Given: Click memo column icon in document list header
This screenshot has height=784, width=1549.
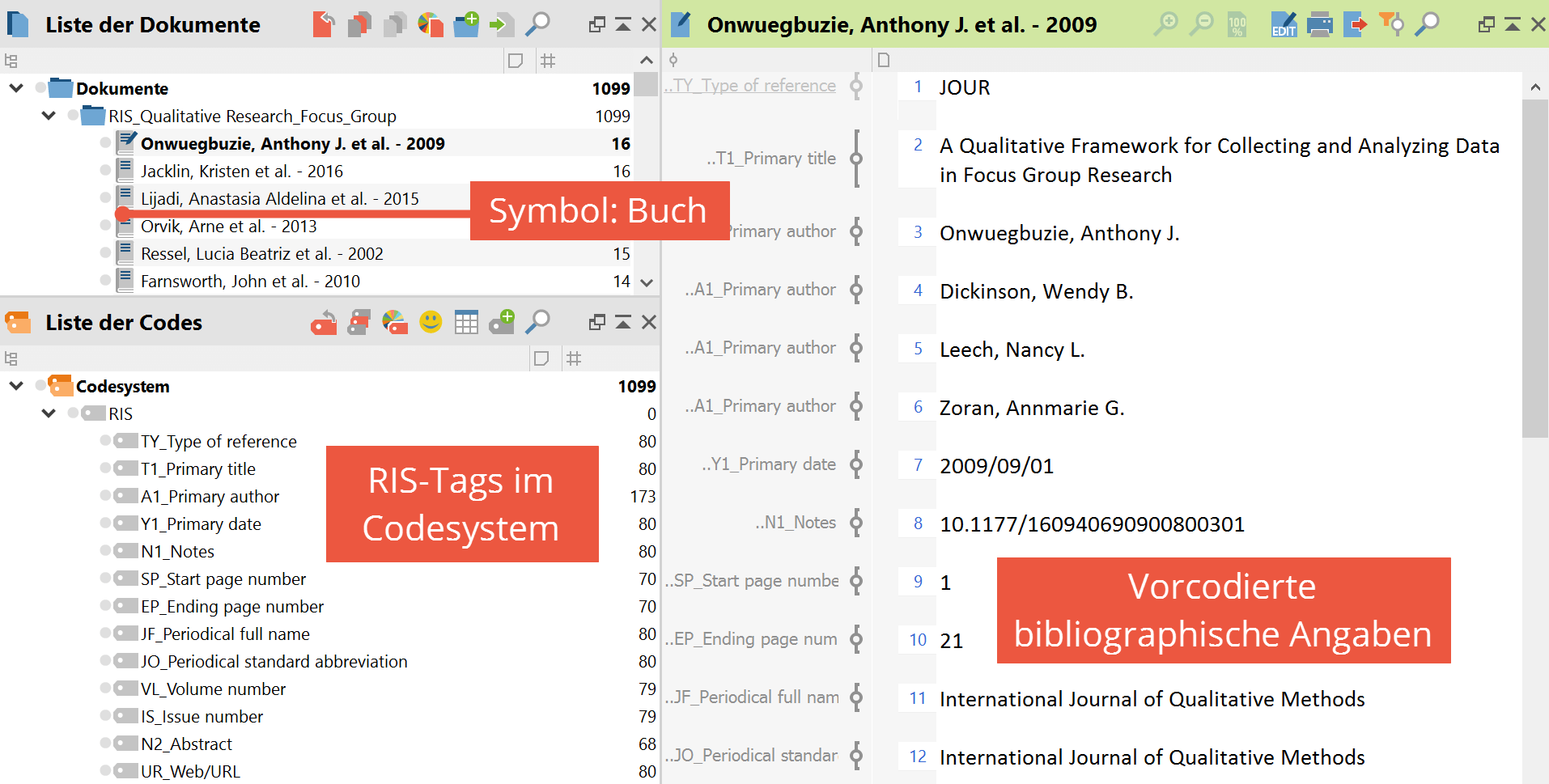Looking at the screenshot, I should coord(515,61).
